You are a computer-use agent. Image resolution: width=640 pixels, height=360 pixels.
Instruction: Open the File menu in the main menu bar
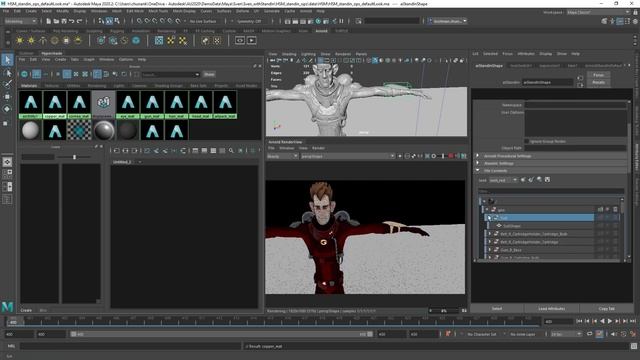(6, 11)
